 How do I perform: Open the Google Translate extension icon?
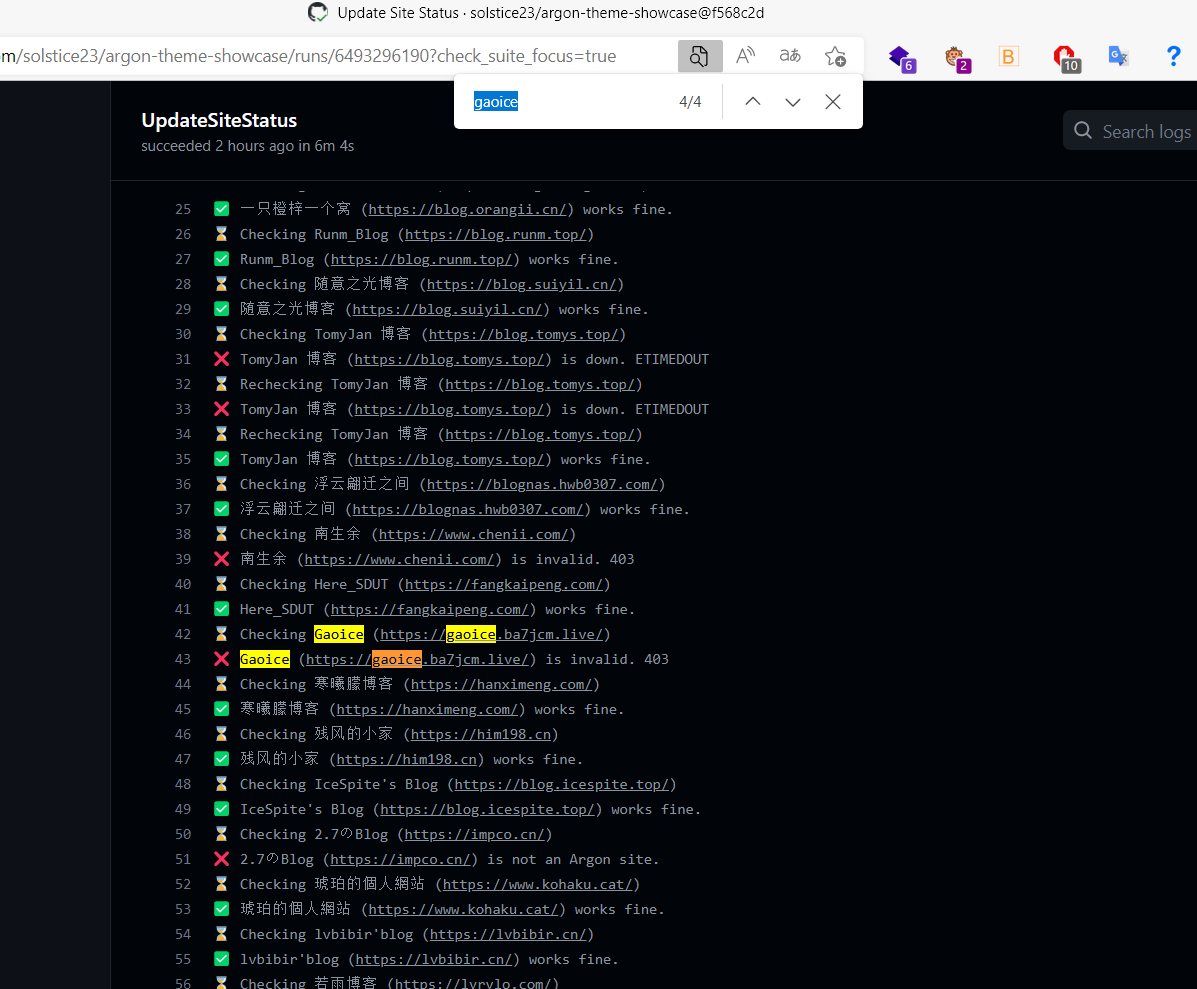coord(1117,57)
